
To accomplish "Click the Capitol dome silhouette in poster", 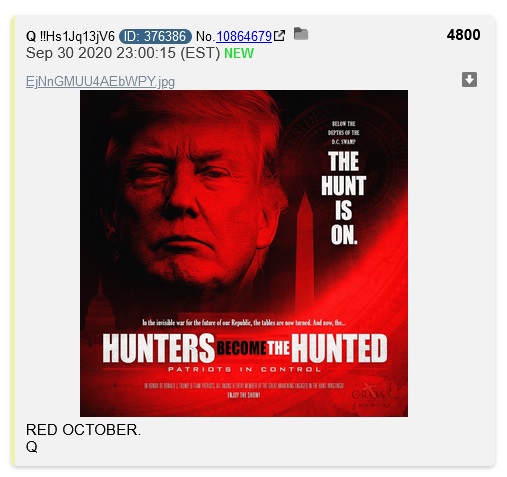I will (100, 308).
